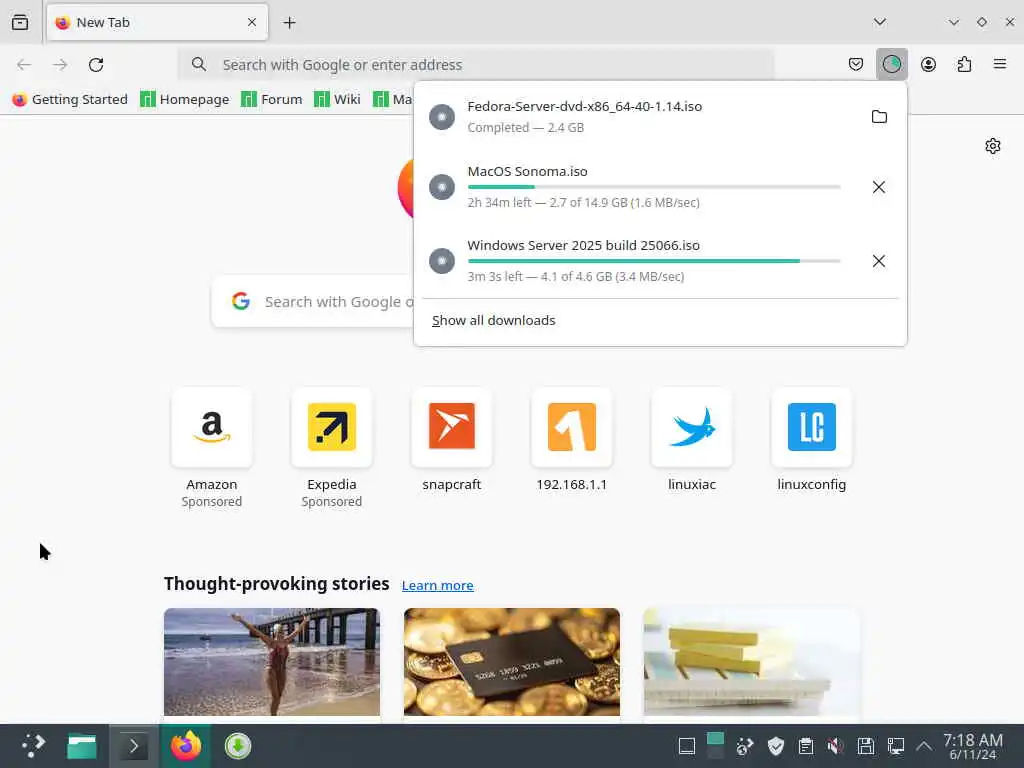
Task: Focus the address bar search field
Action: click(x=477, y=65)
